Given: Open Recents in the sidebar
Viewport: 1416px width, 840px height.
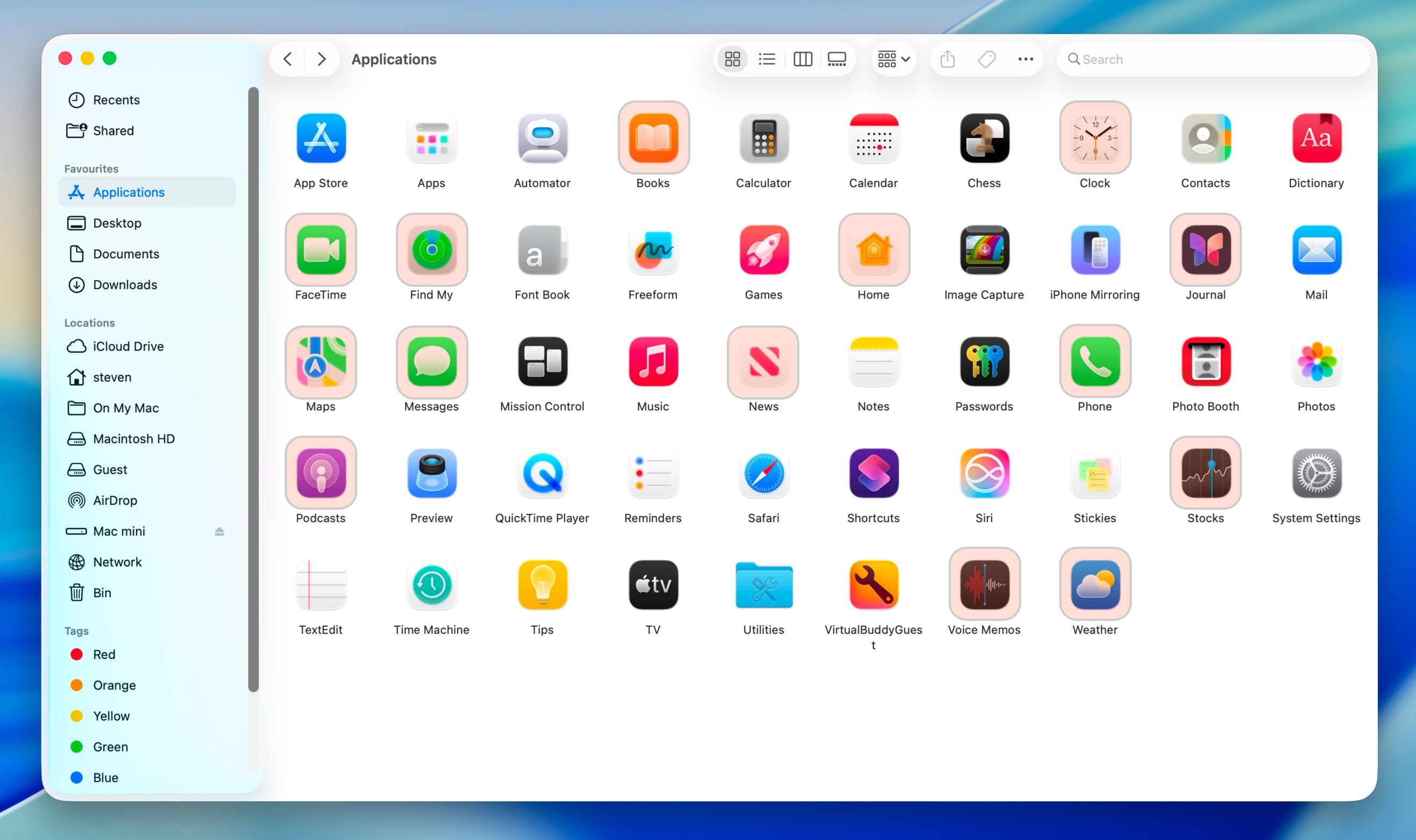Looking at the screenshot, I should tap(147, 99).
